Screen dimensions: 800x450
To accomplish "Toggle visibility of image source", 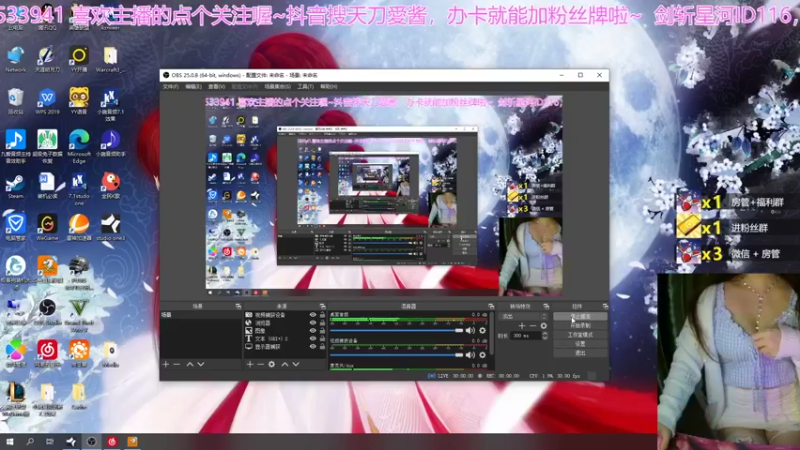I will pos(313,331).
